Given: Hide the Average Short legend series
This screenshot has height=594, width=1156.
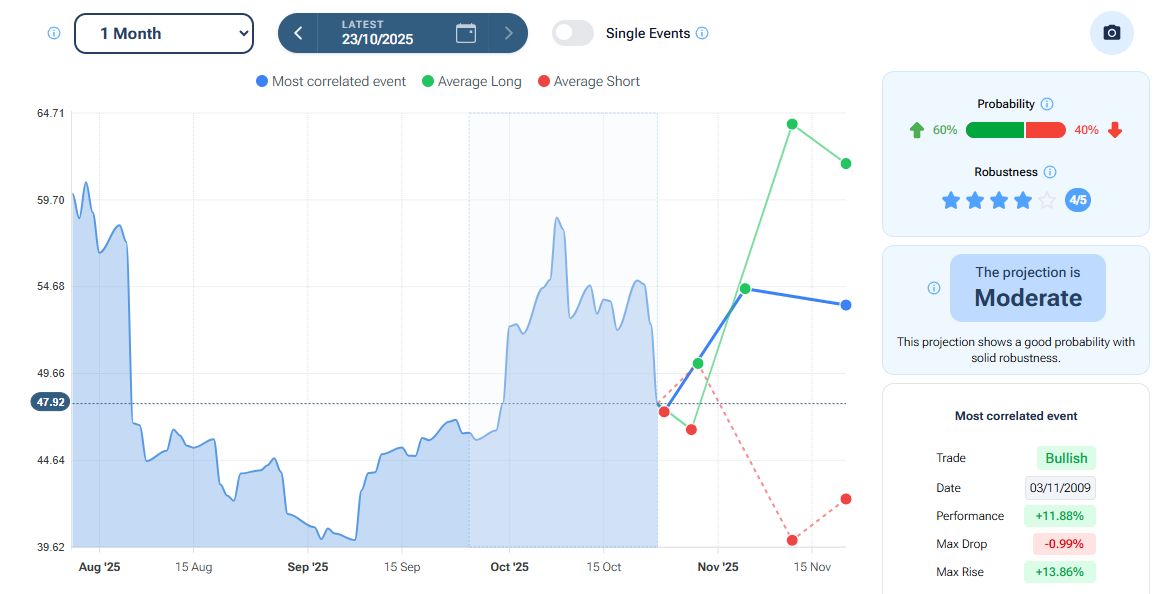Looking at the screenshot, I should coord(588,81).
